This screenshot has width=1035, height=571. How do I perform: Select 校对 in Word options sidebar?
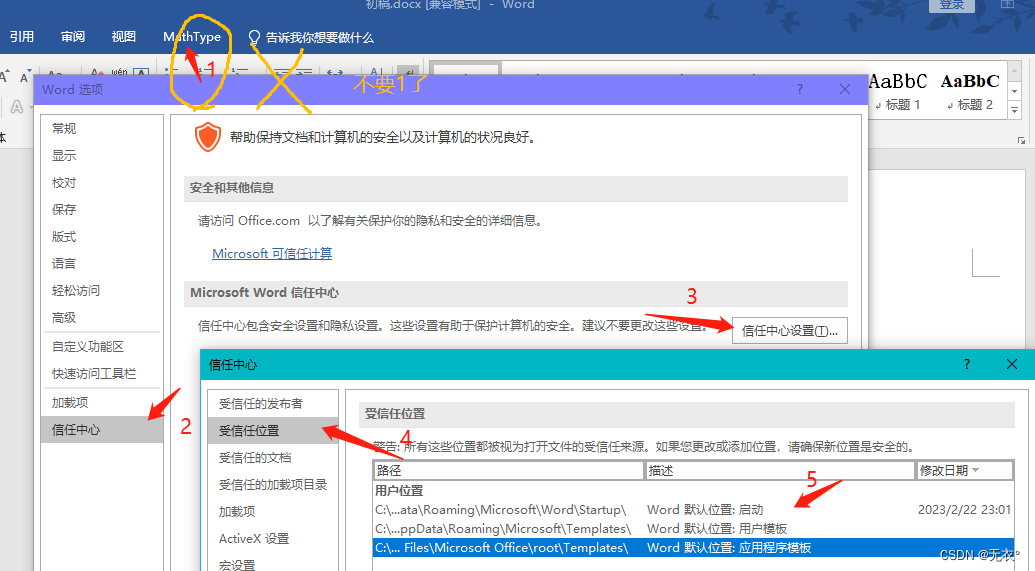tap(102, 183)
